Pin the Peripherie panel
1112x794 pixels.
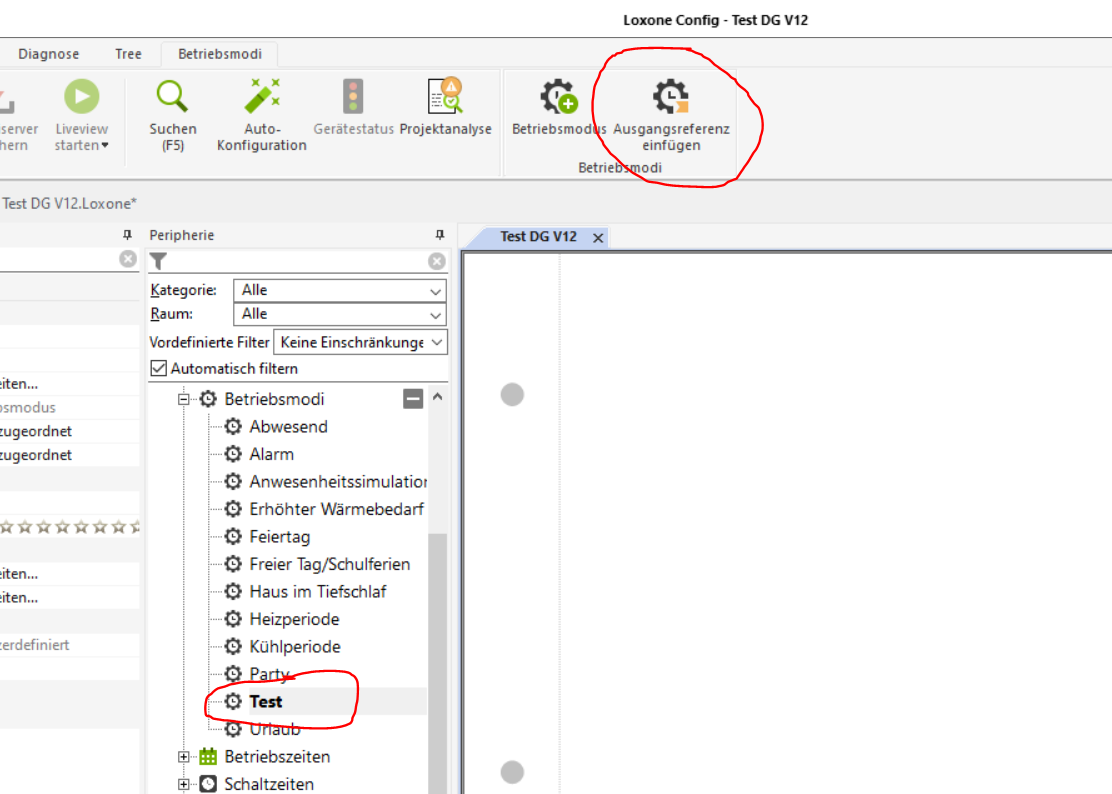[x=439, y=235]
